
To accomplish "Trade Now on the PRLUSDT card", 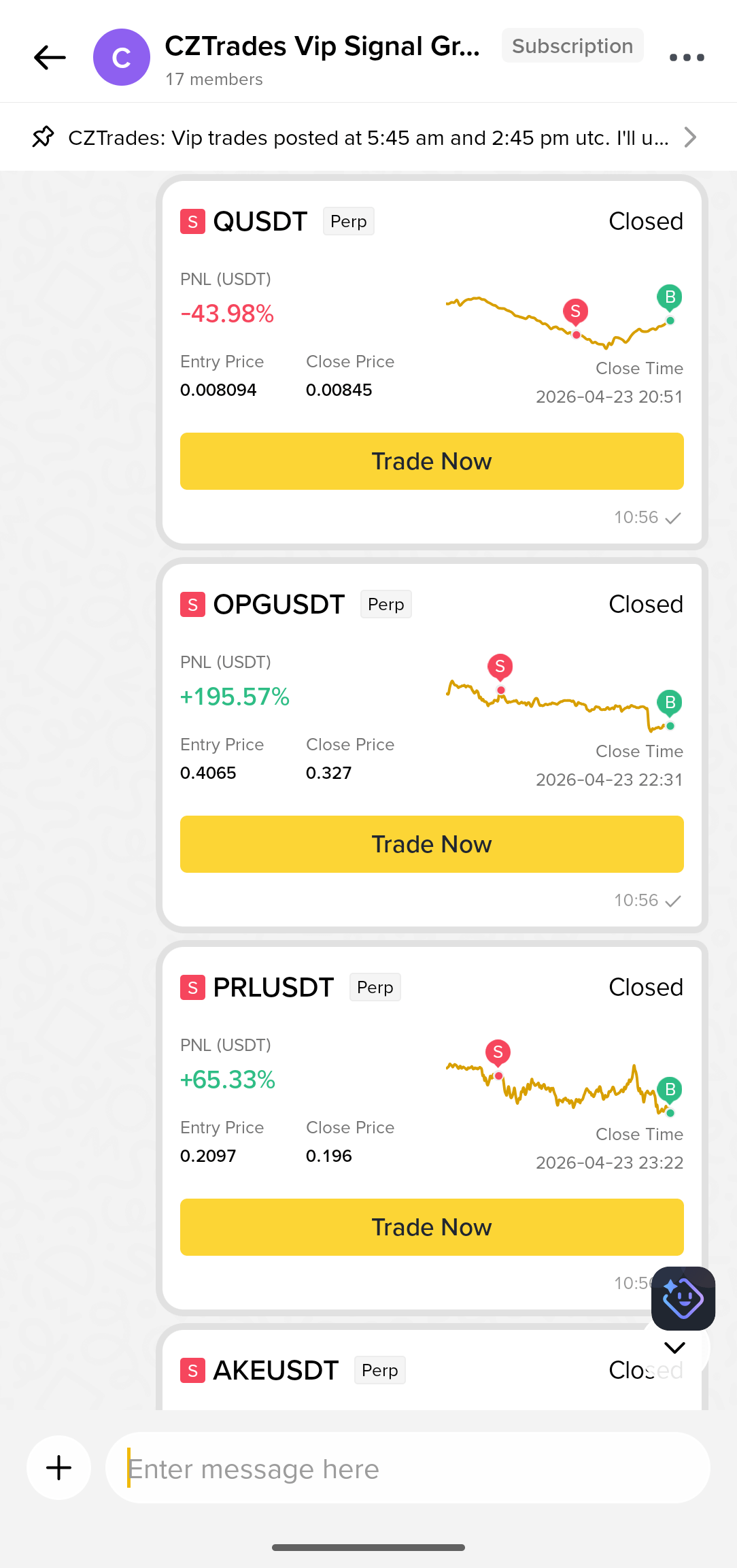I will (432, 1227).
